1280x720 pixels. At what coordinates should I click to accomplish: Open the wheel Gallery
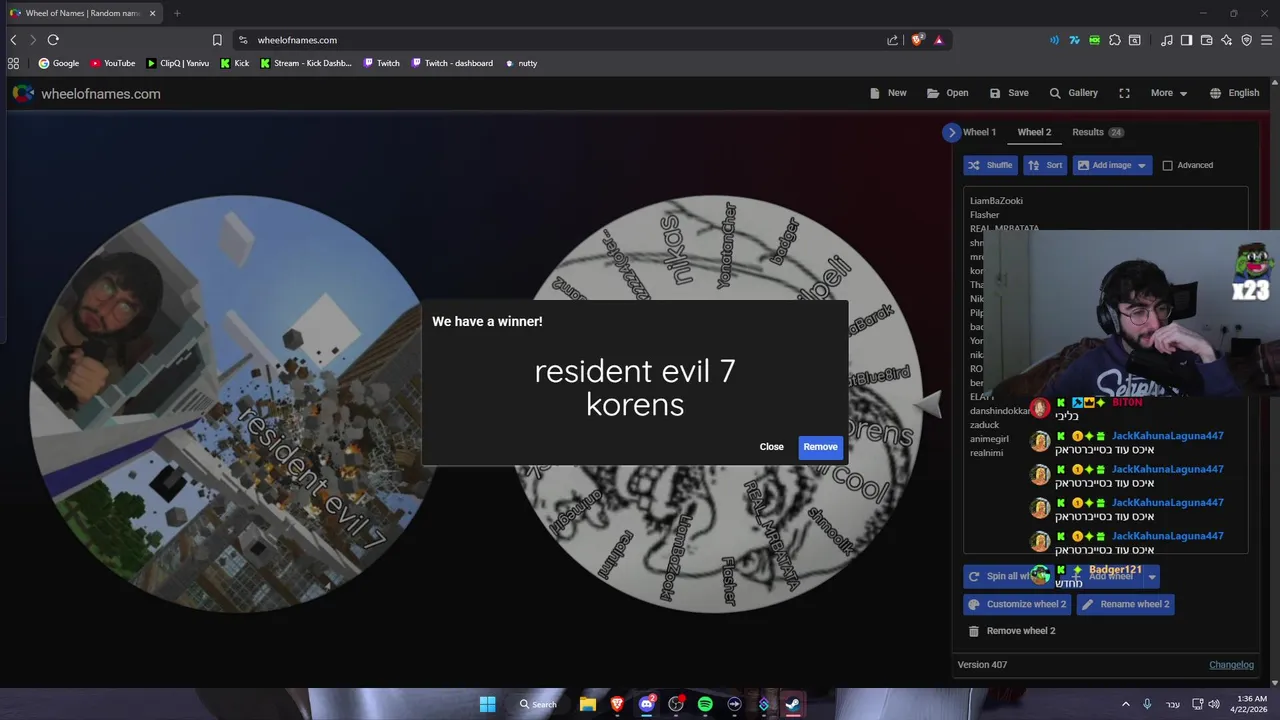click(x=1073, y=93)
